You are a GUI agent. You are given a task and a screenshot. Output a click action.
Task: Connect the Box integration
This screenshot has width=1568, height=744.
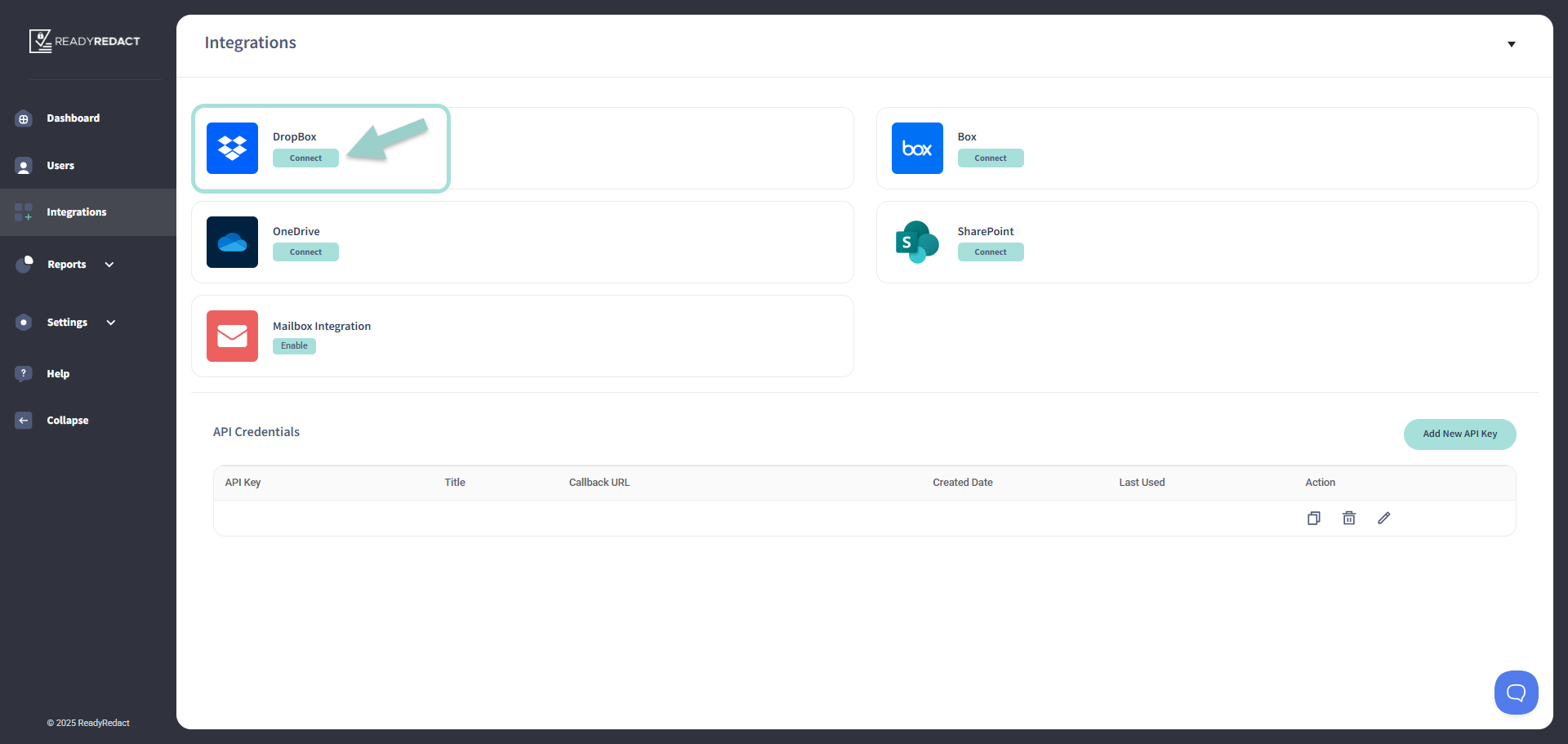991,158
